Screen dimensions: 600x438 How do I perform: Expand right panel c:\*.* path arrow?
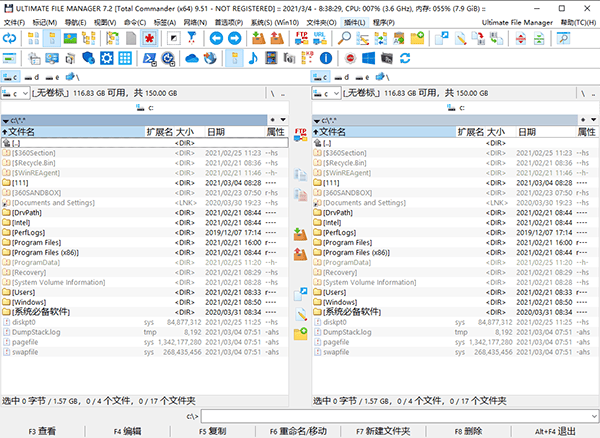[x=316, y=121]
